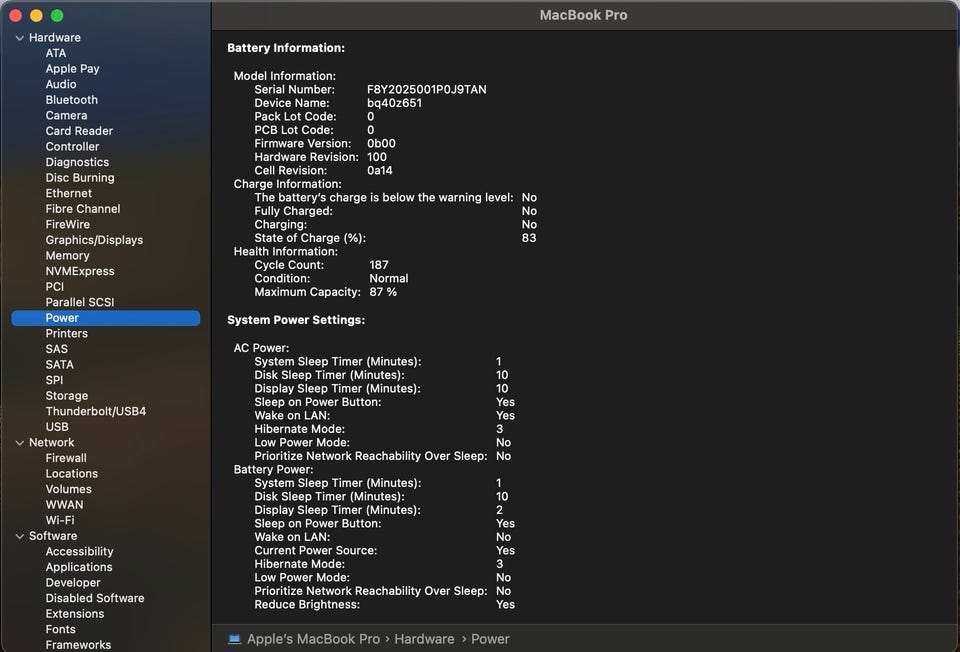Screen dimensions: 960x652
Task: Select Apple Pay in the sidebar
Action: coord(72,69)
